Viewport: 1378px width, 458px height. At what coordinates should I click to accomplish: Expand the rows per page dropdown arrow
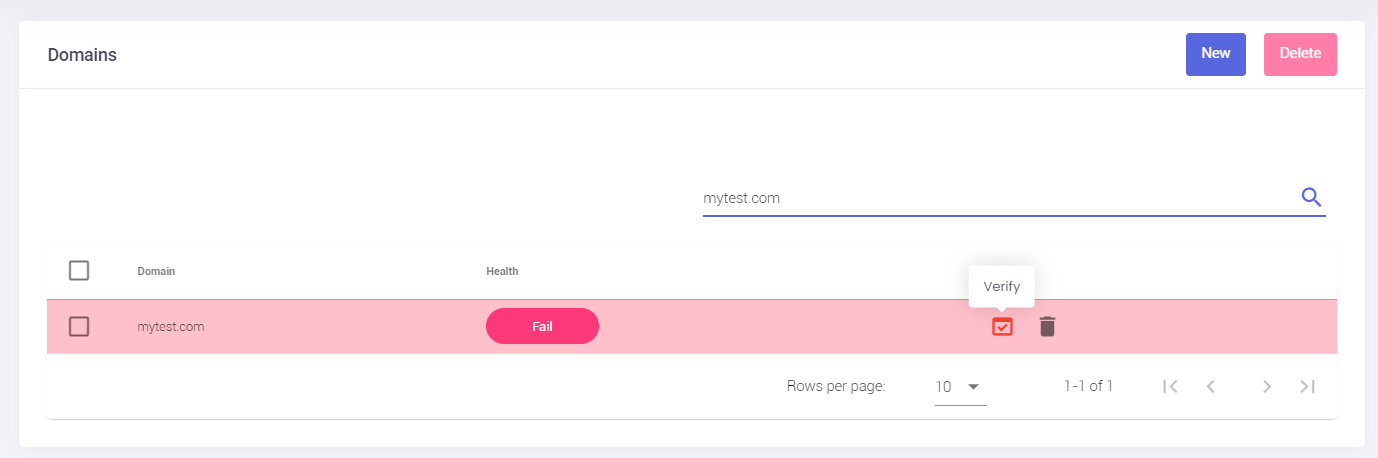[x=973, y=386]
